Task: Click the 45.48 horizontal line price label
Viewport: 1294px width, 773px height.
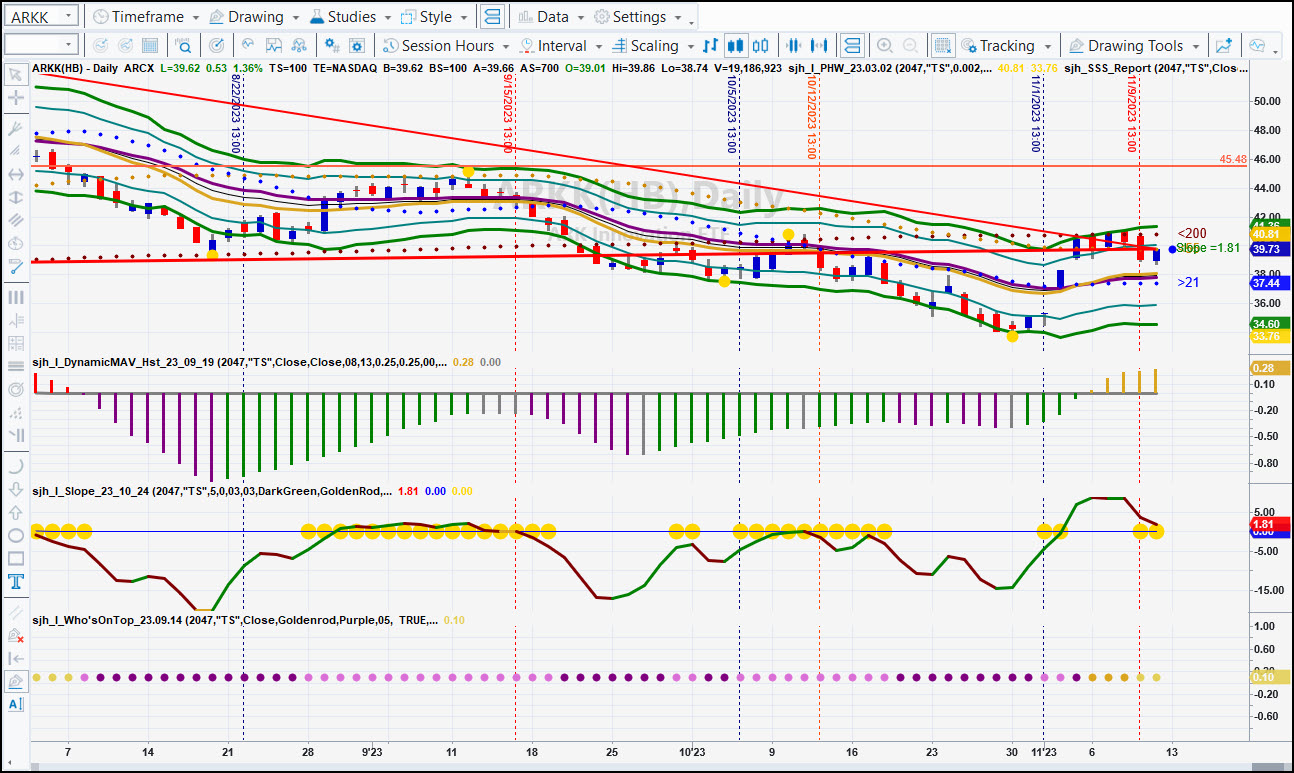Action: [1233, 159]
